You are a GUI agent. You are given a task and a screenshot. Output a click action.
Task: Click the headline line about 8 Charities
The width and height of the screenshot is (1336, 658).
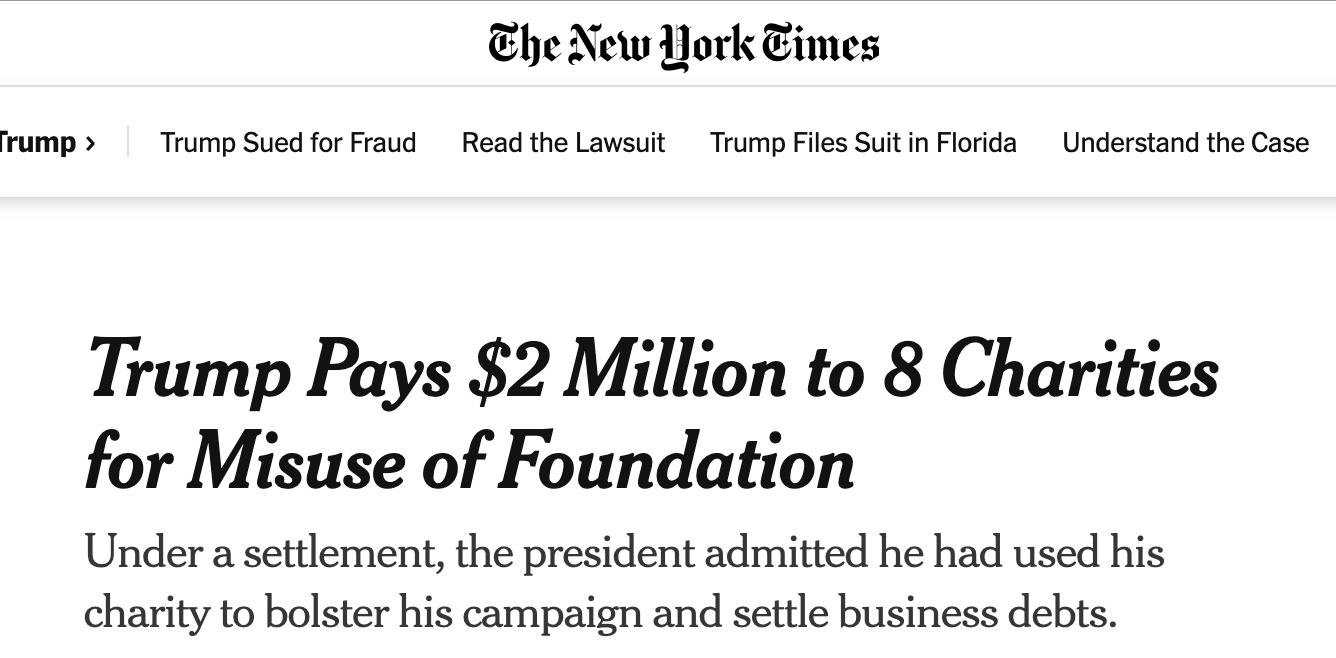pyautogui.click(x=652, y=373)
